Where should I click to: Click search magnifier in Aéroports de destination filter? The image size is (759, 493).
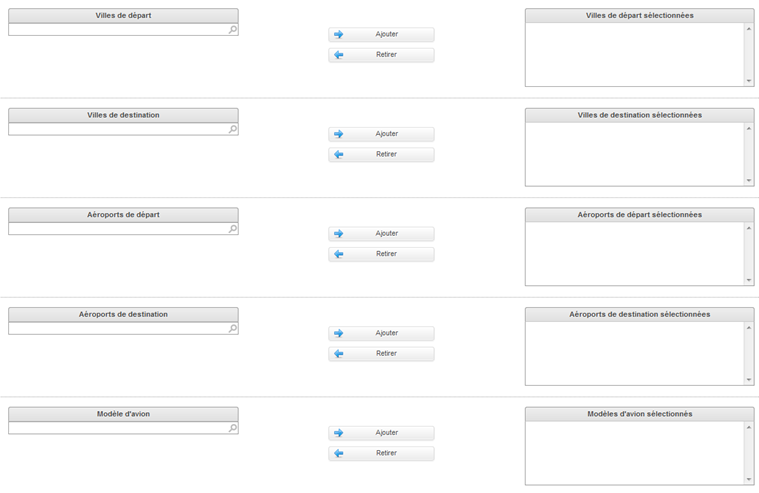[x=233, y=328]
